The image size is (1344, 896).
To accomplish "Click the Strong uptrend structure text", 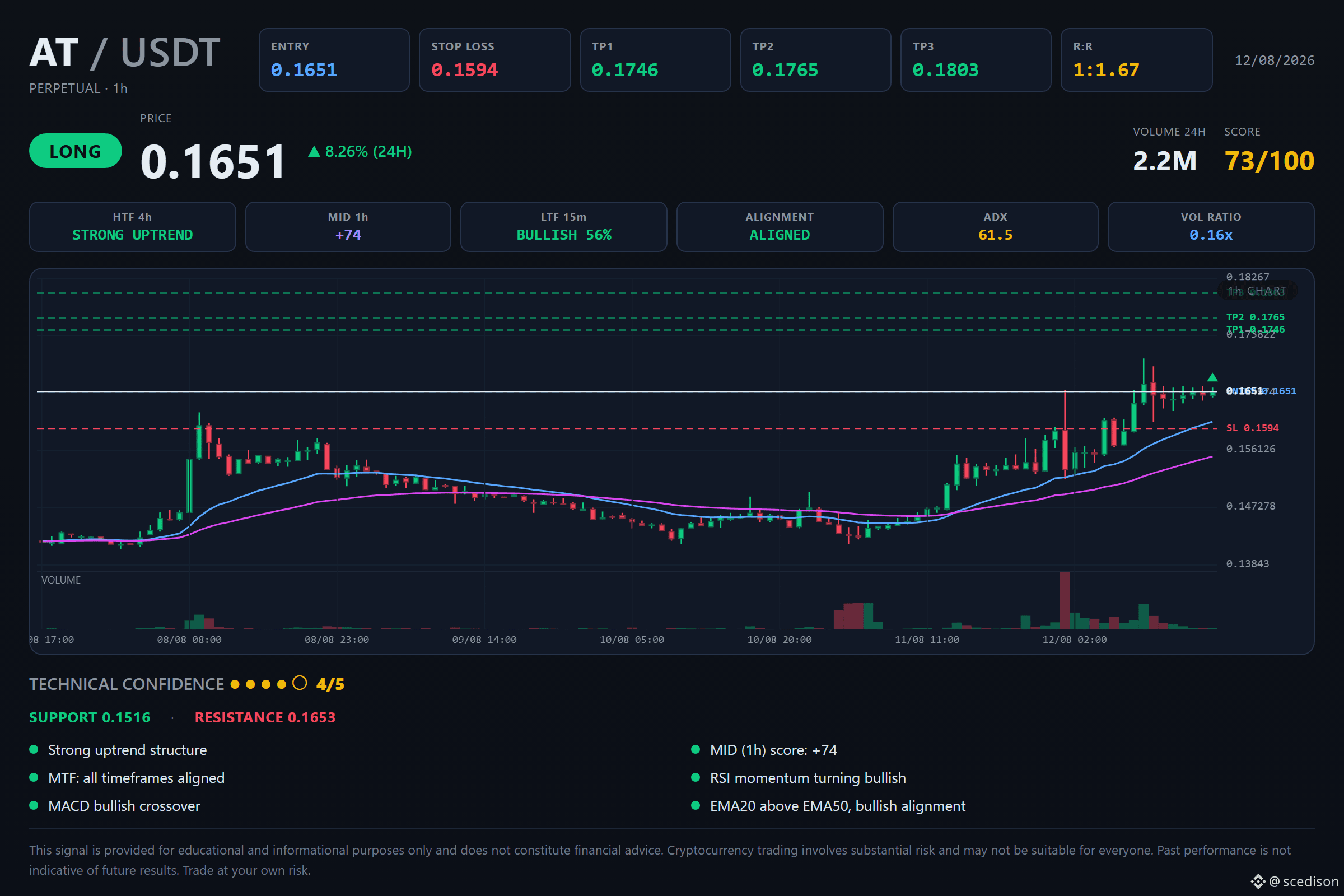I will pyautogui.click(x=128, y=750).
